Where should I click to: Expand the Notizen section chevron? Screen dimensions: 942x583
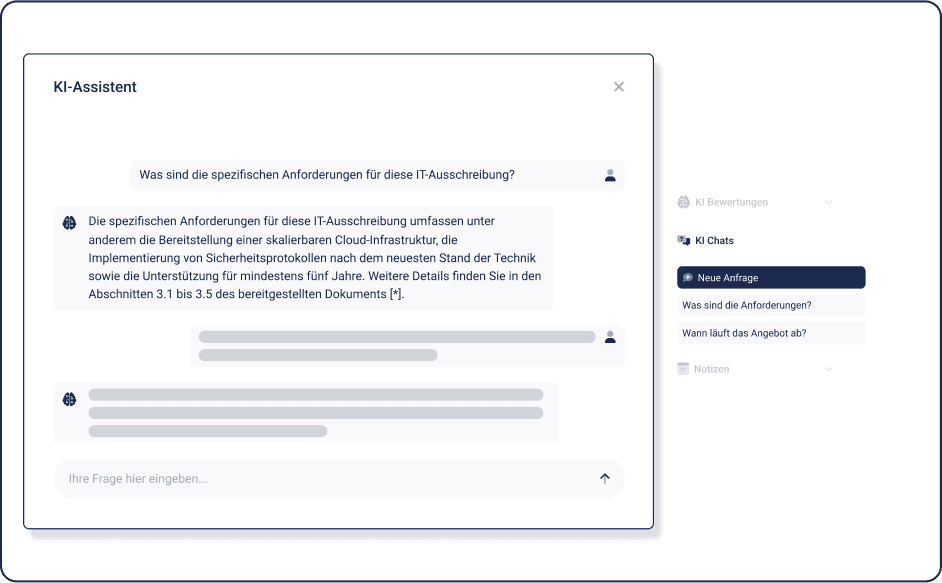coord(828,369)
